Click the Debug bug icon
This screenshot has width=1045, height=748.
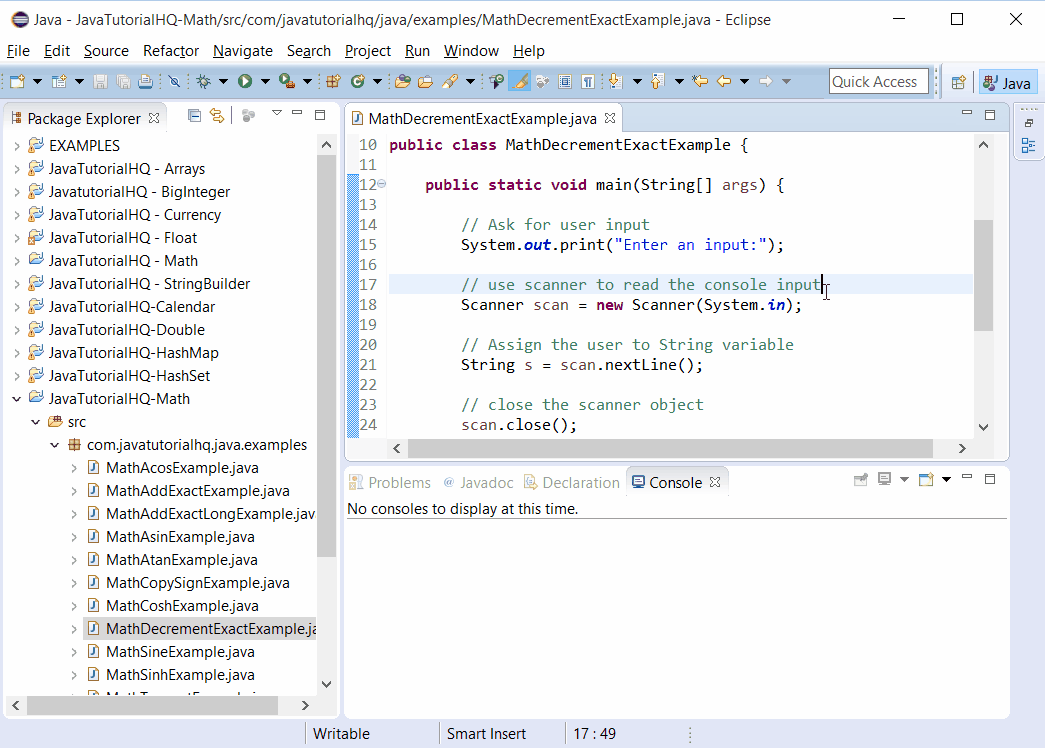click(204, 81)
